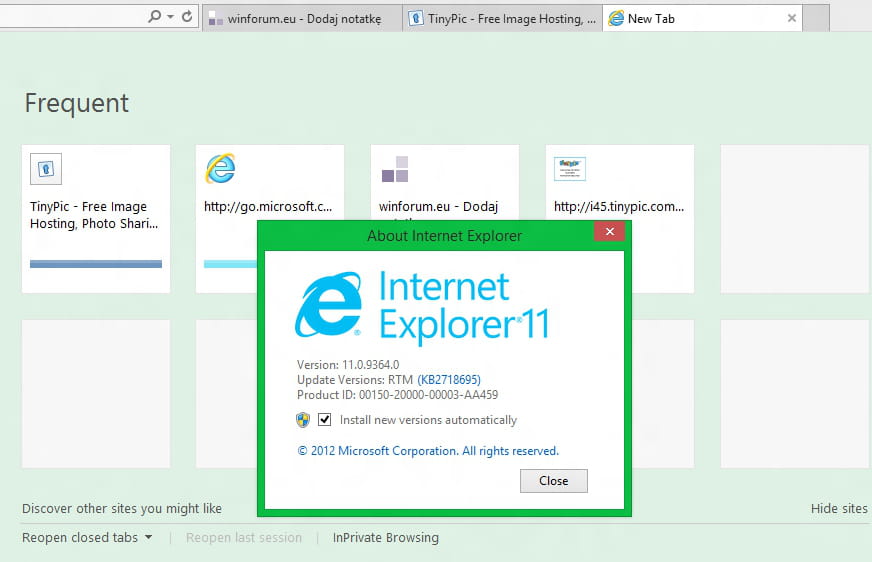This screenshot has height=562, width=872.
Task: Click the large Internet Explorer 11 logo
Action: point(328,304)
